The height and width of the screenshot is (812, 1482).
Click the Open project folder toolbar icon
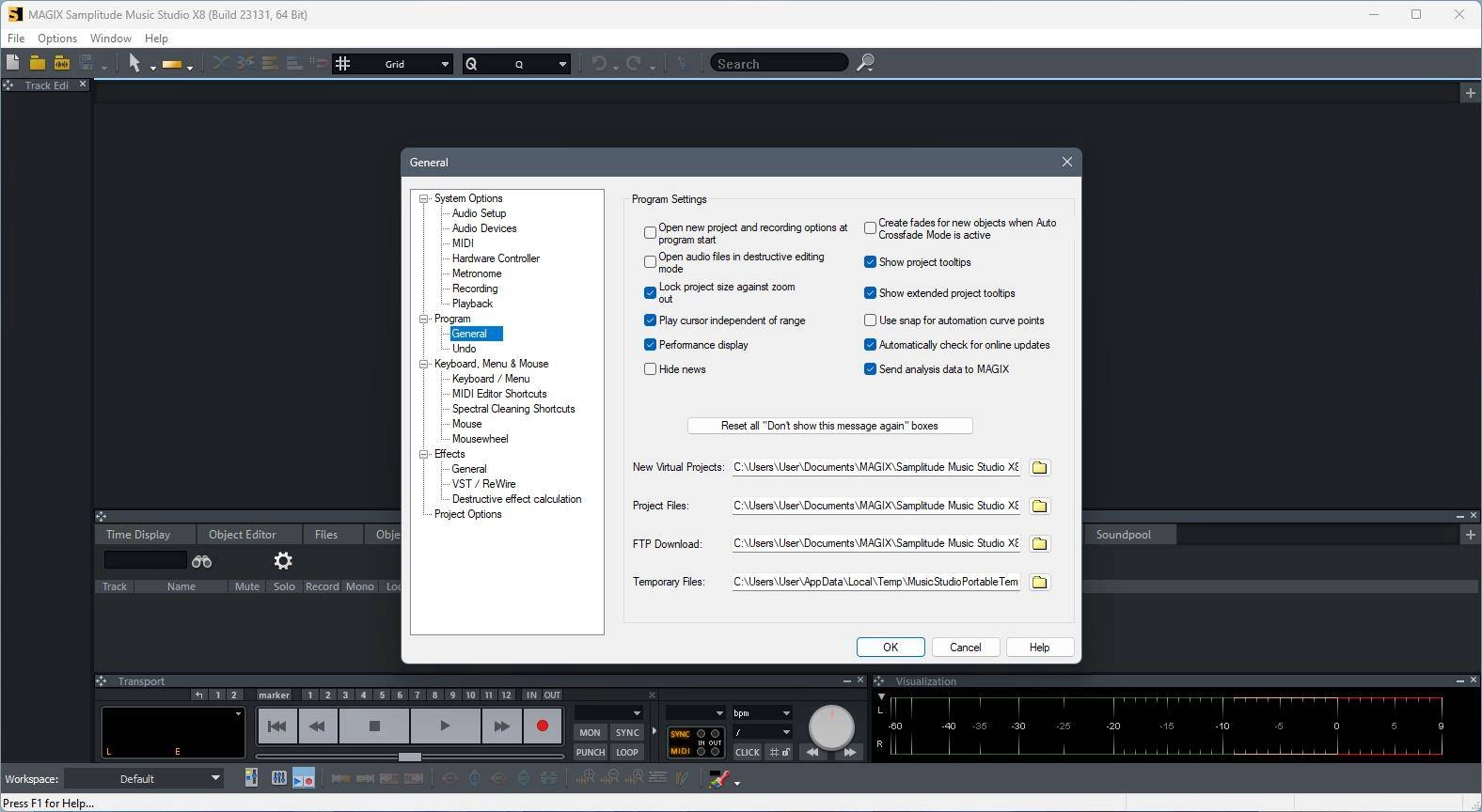click(x=37, y=63)
